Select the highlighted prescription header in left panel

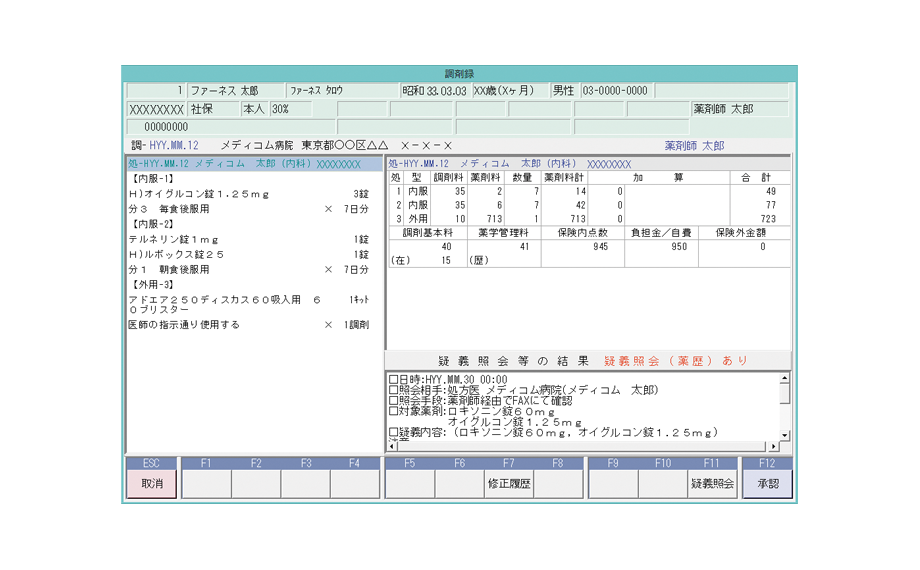pyautogui.click(x=254, y=164)
